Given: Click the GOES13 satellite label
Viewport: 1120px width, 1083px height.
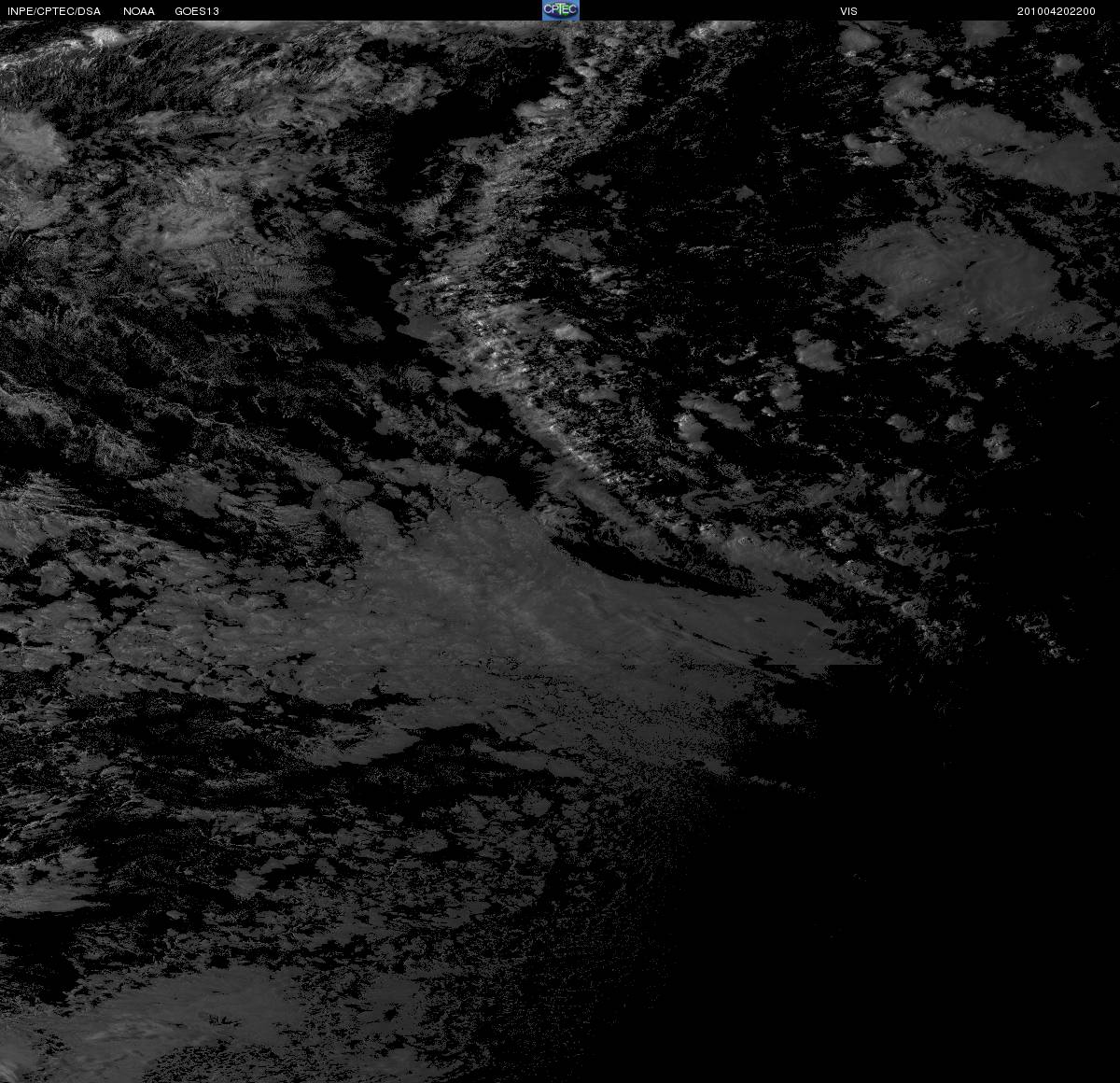Looking at the screenshot, I should coord(197,11).
